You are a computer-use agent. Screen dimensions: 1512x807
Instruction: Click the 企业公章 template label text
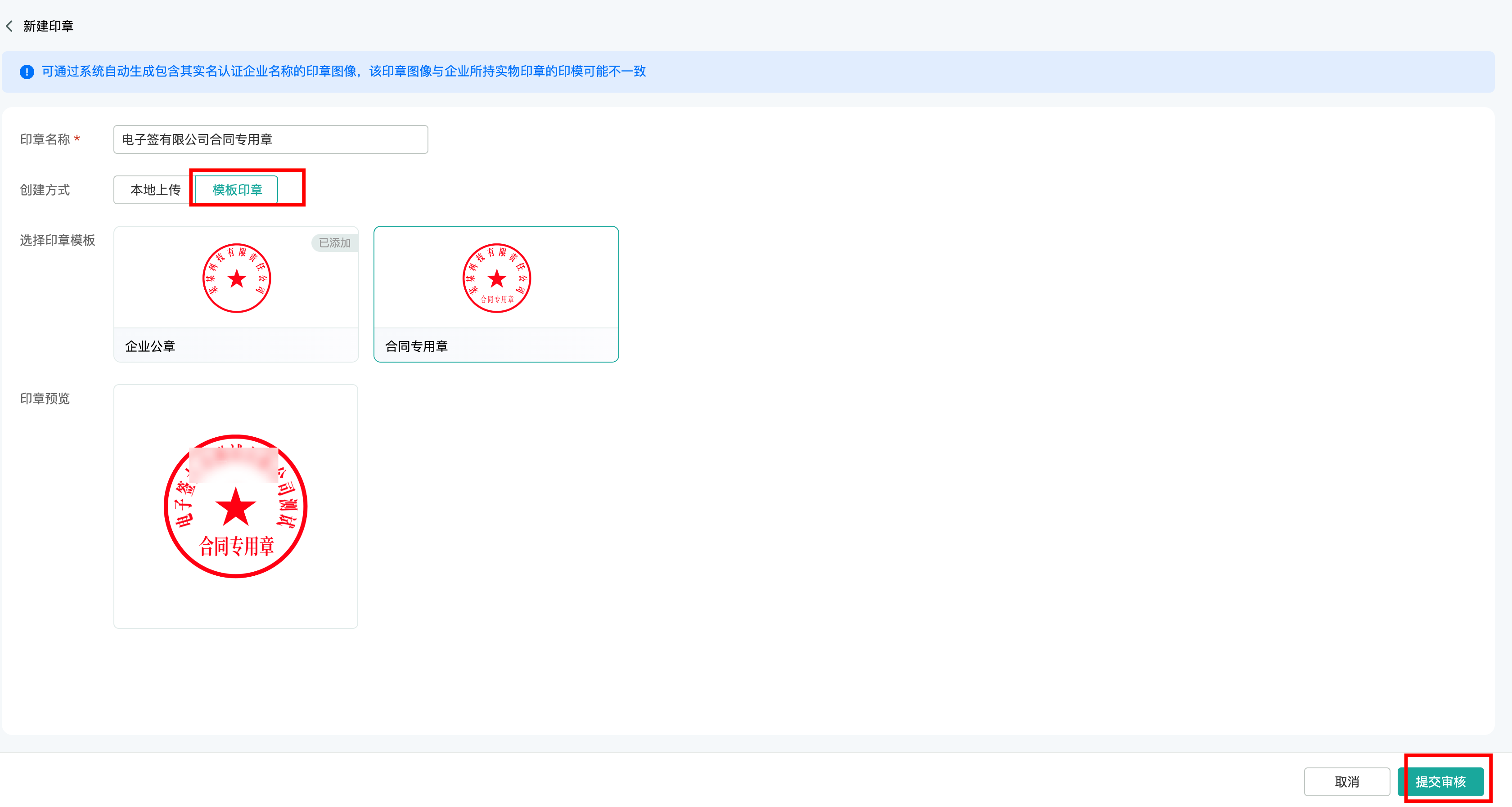(150, 346)
